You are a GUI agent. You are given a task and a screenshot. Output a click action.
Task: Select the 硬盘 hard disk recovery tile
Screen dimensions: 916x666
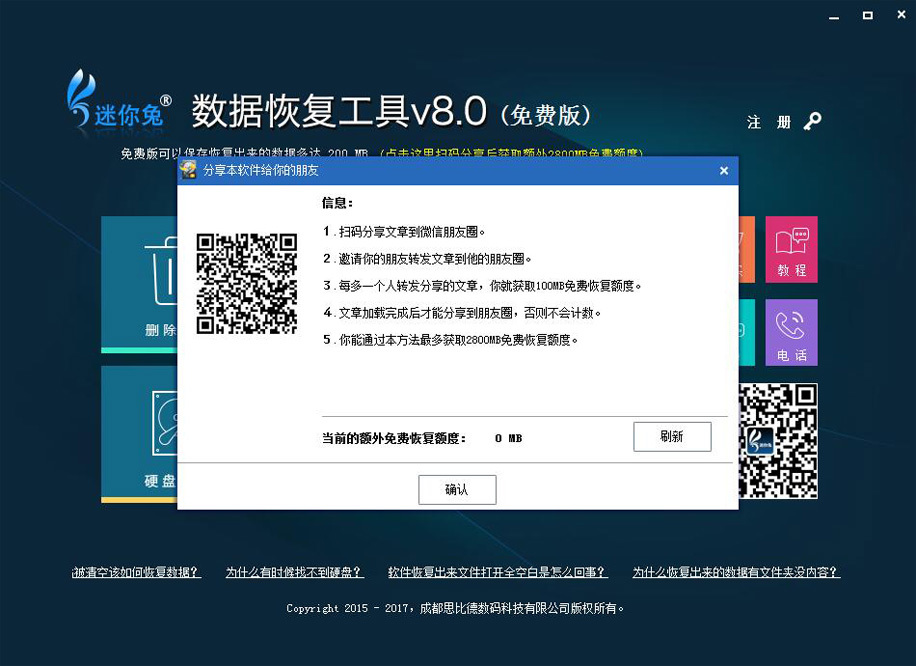pos(140,434)
